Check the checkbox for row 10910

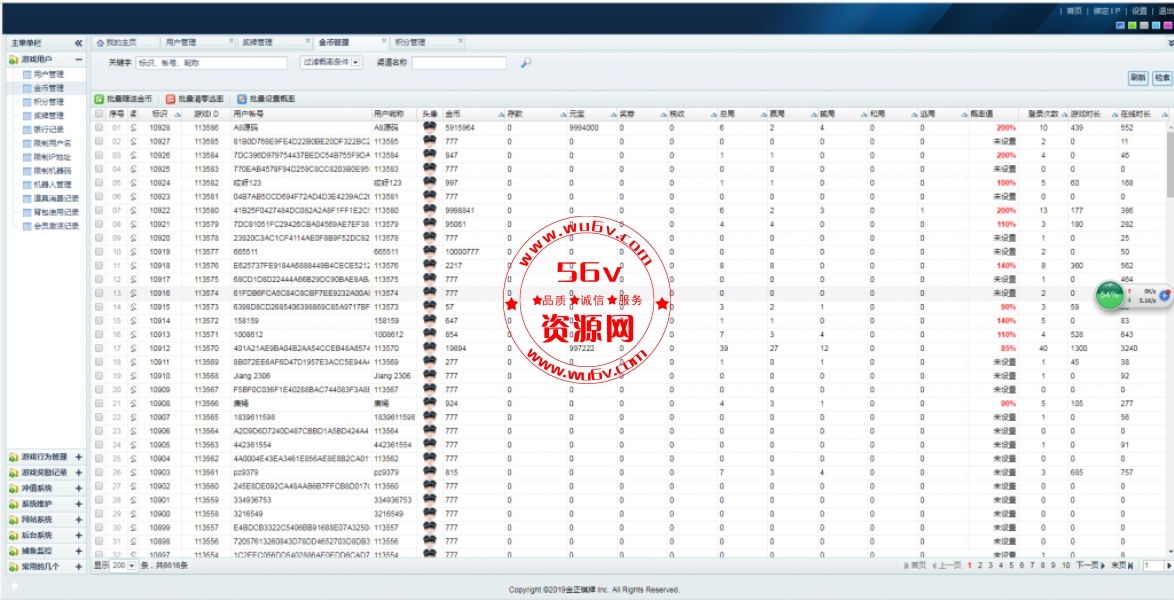click(99, 375)
